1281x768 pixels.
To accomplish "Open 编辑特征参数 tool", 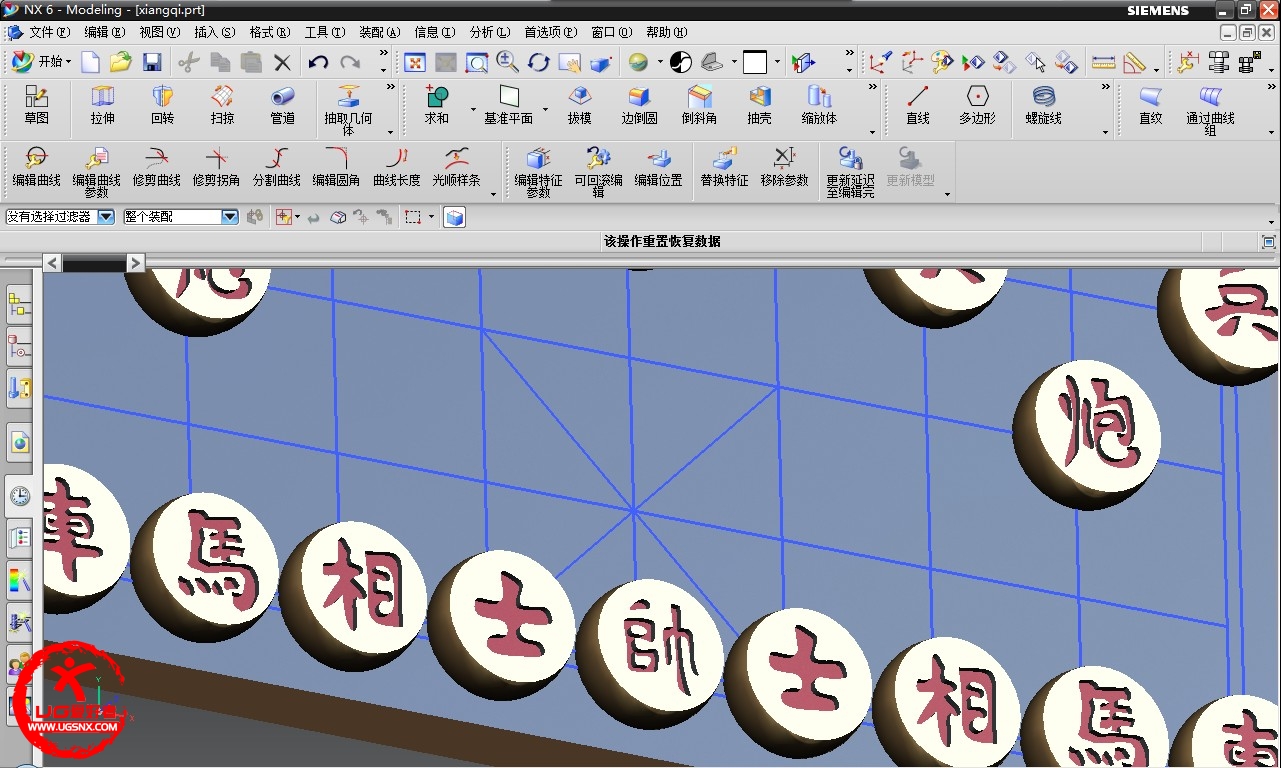I will click(538, 172).
